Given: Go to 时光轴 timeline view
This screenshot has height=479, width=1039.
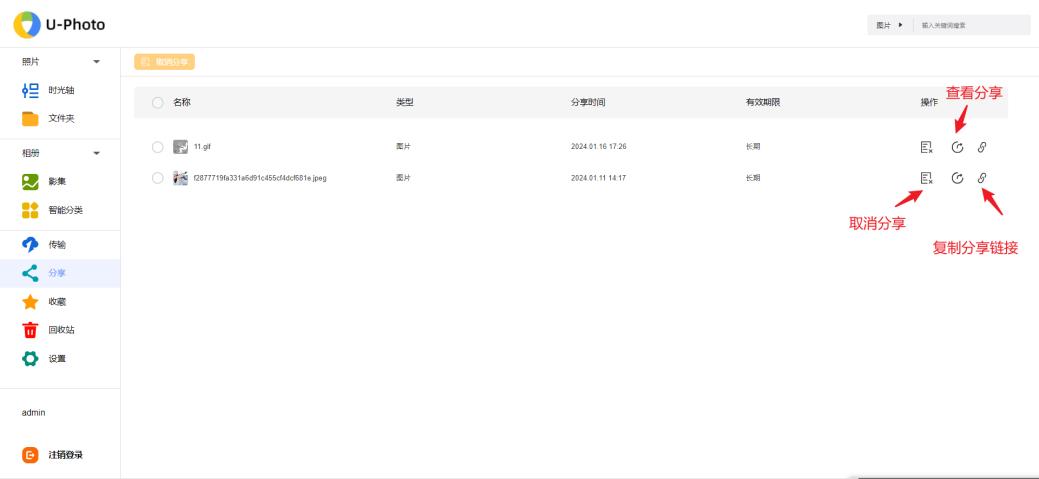Looking at the screenshot, I should point(60,91).
